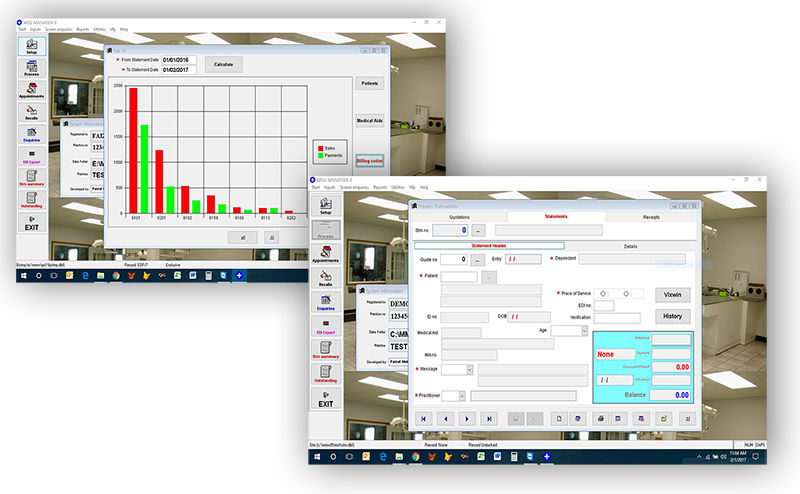Switch to the Receipts tab
The height and width of the screenshot is (494, 800).
[x=650, y=216]
